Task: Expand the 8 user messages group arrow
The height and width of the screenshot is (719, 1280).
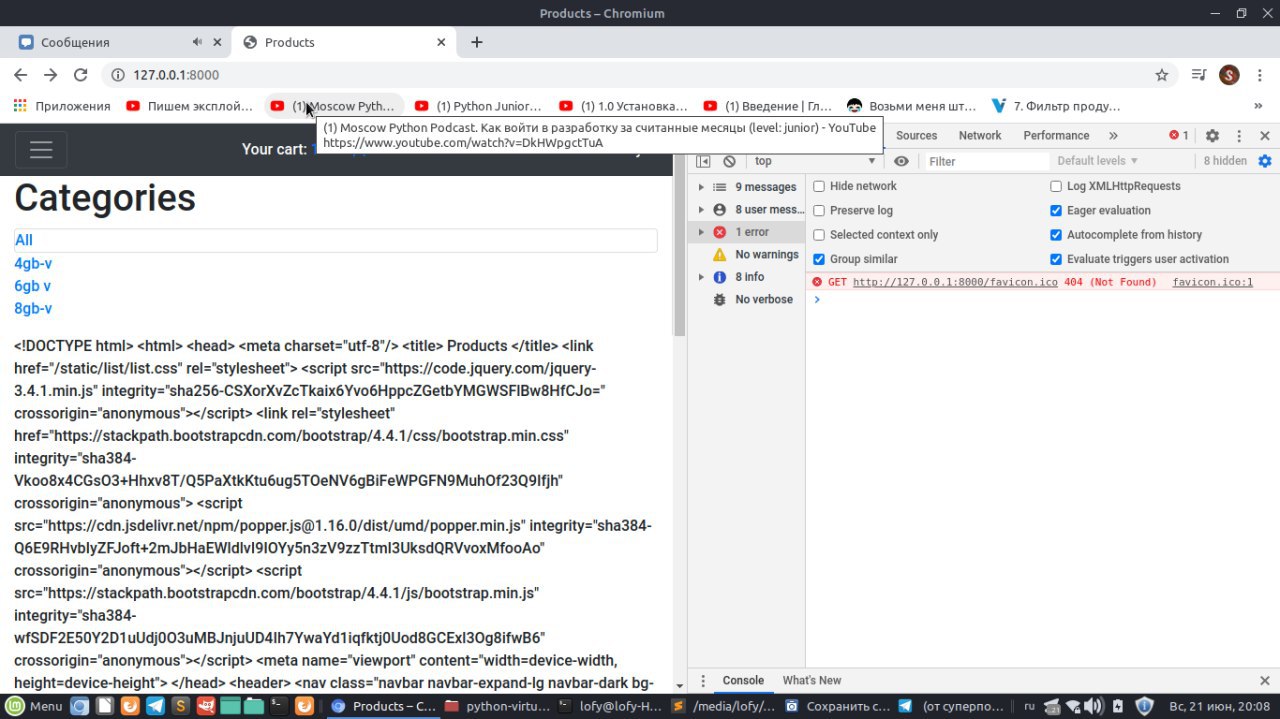Action: coord(701,210)
